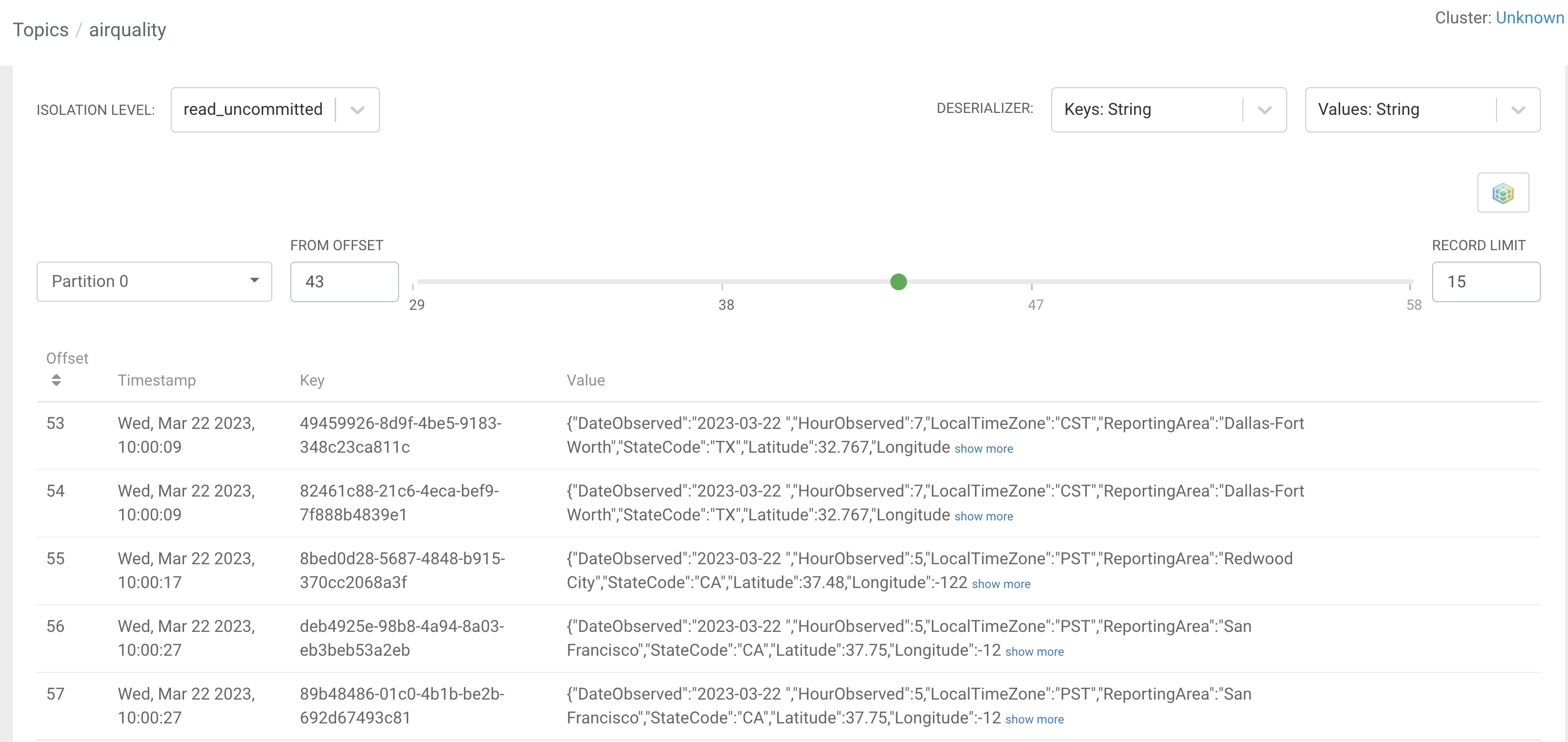Click the airquality breadcrumb item

pyautogui.click(x=127, y=30)
